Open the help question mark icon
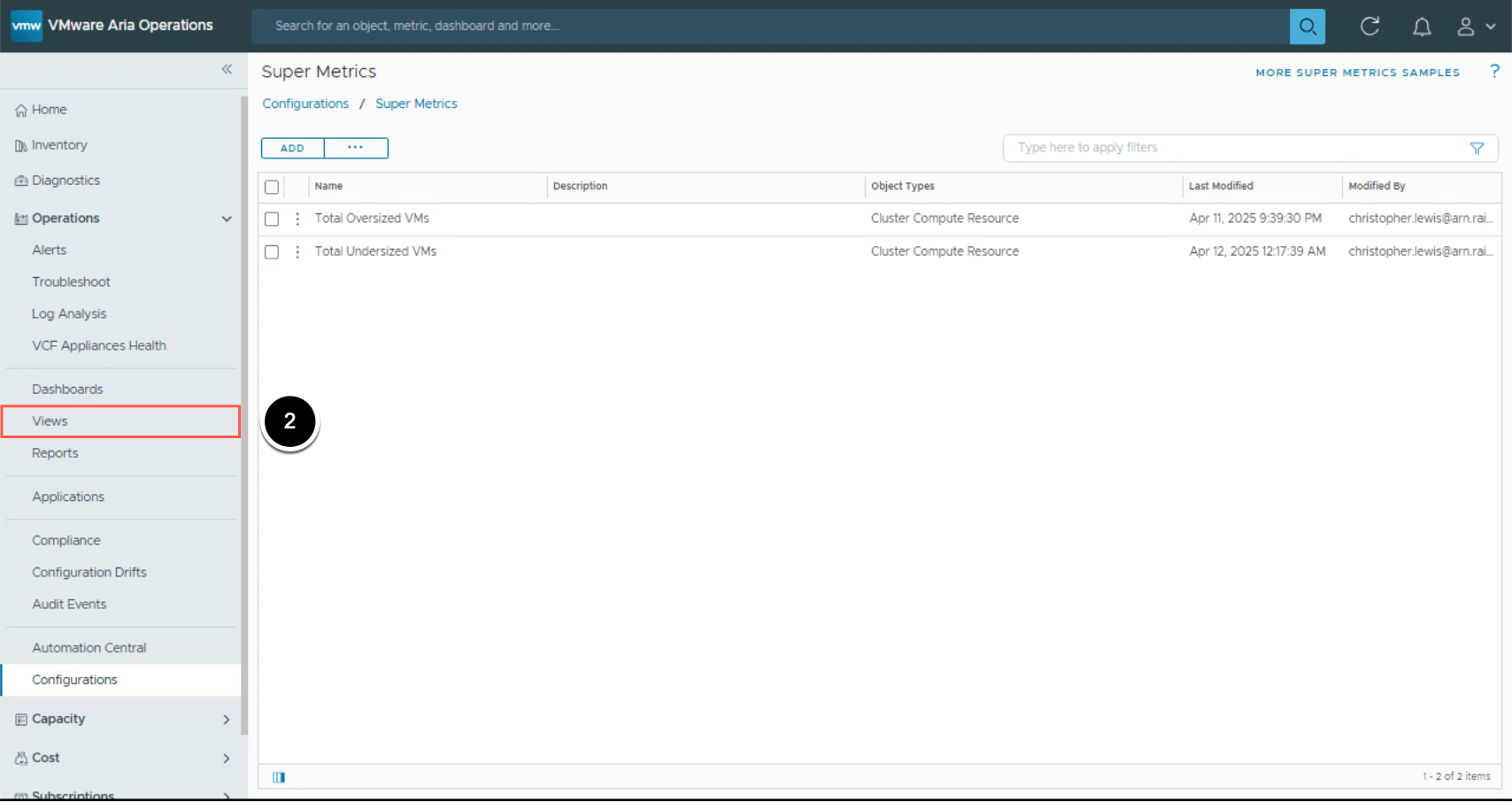The height and width of the screenshot is (802, 1512). (x=1494, y=71)
